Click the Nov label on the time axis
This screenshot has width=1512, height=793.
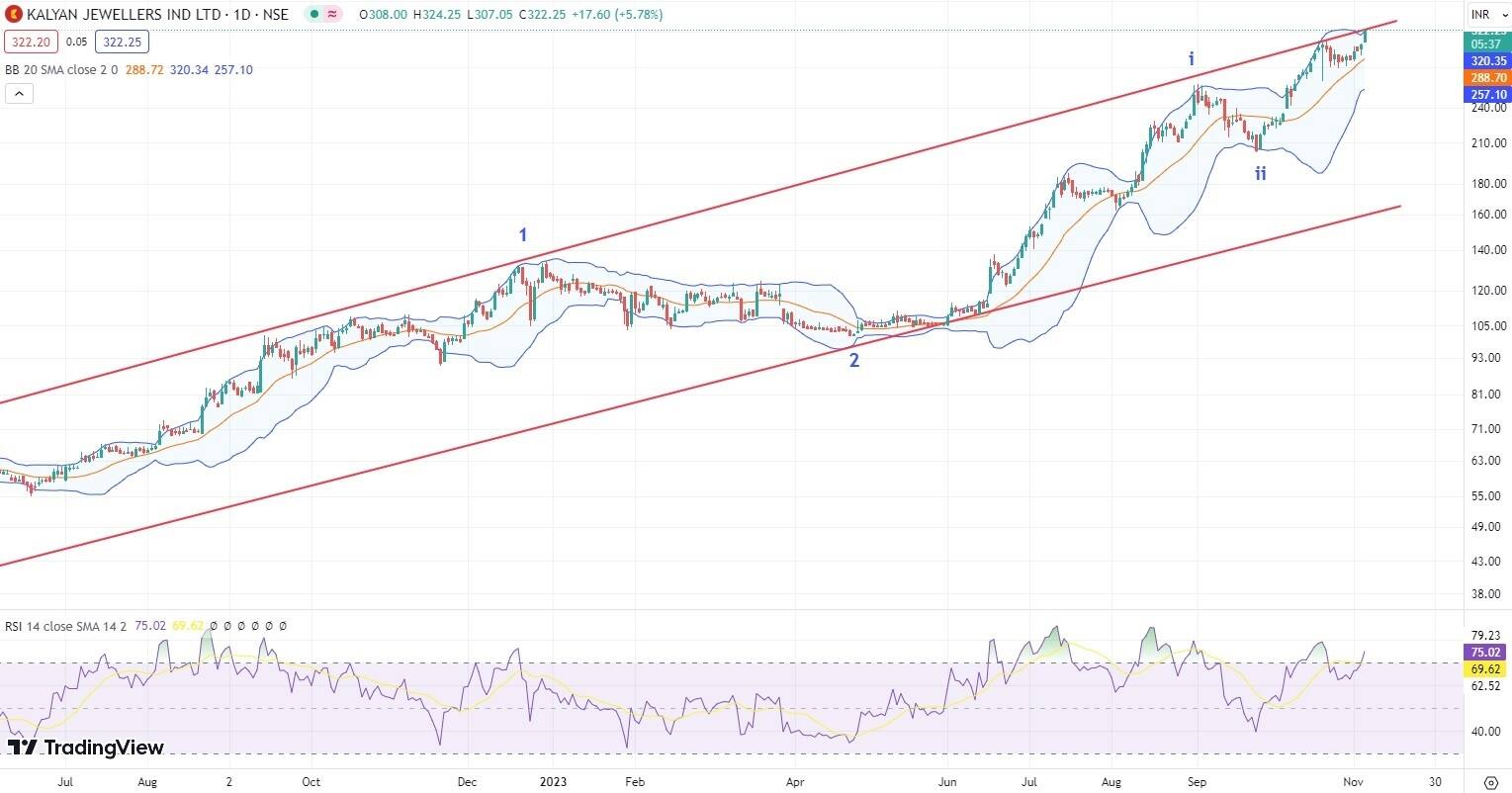point(1354,781)
